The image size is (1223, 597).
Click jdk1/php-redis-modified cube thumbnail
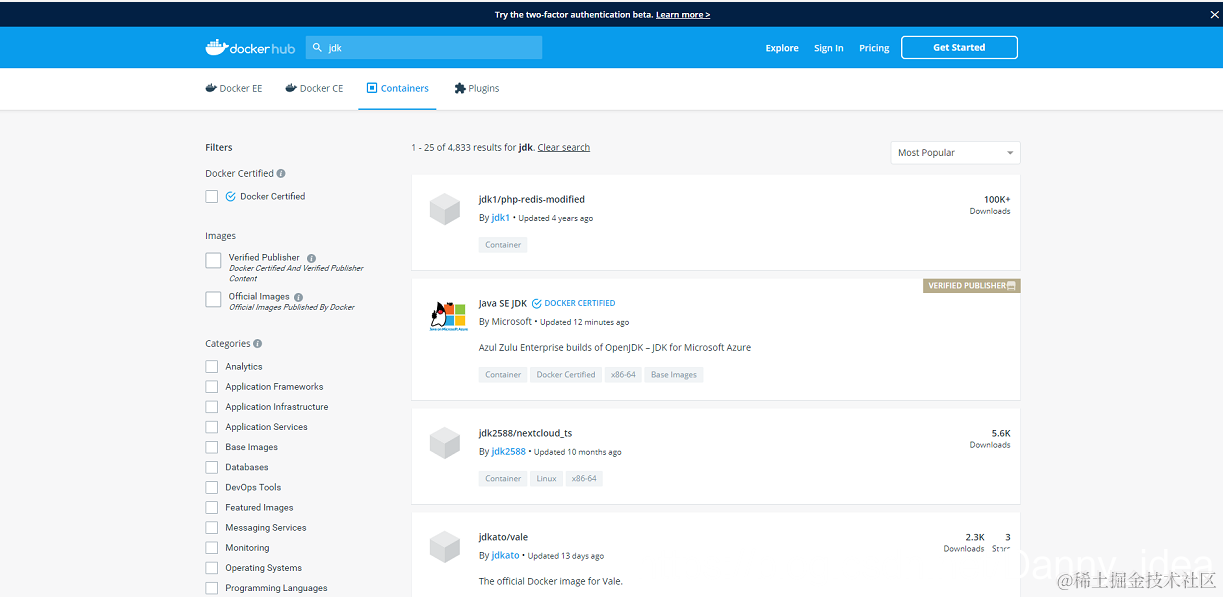pos(445,209)
